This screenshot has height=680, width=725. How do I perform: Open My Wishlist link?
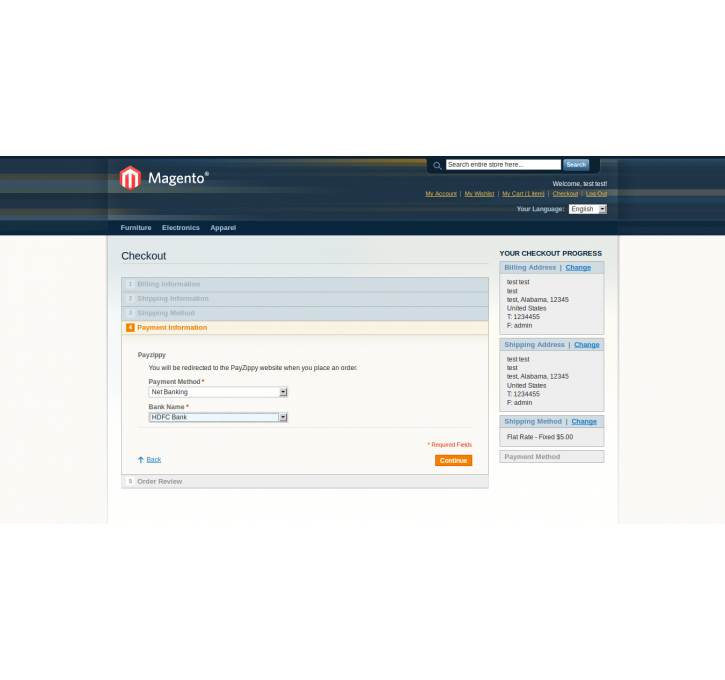(479, 194)
